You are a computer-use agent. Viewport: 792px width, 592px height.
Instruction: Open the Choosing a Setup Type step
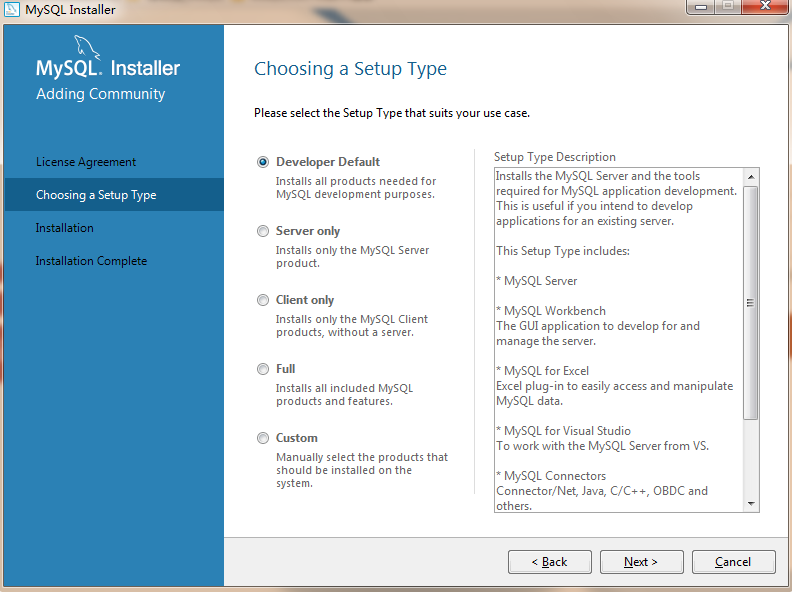tap(114, 194)
